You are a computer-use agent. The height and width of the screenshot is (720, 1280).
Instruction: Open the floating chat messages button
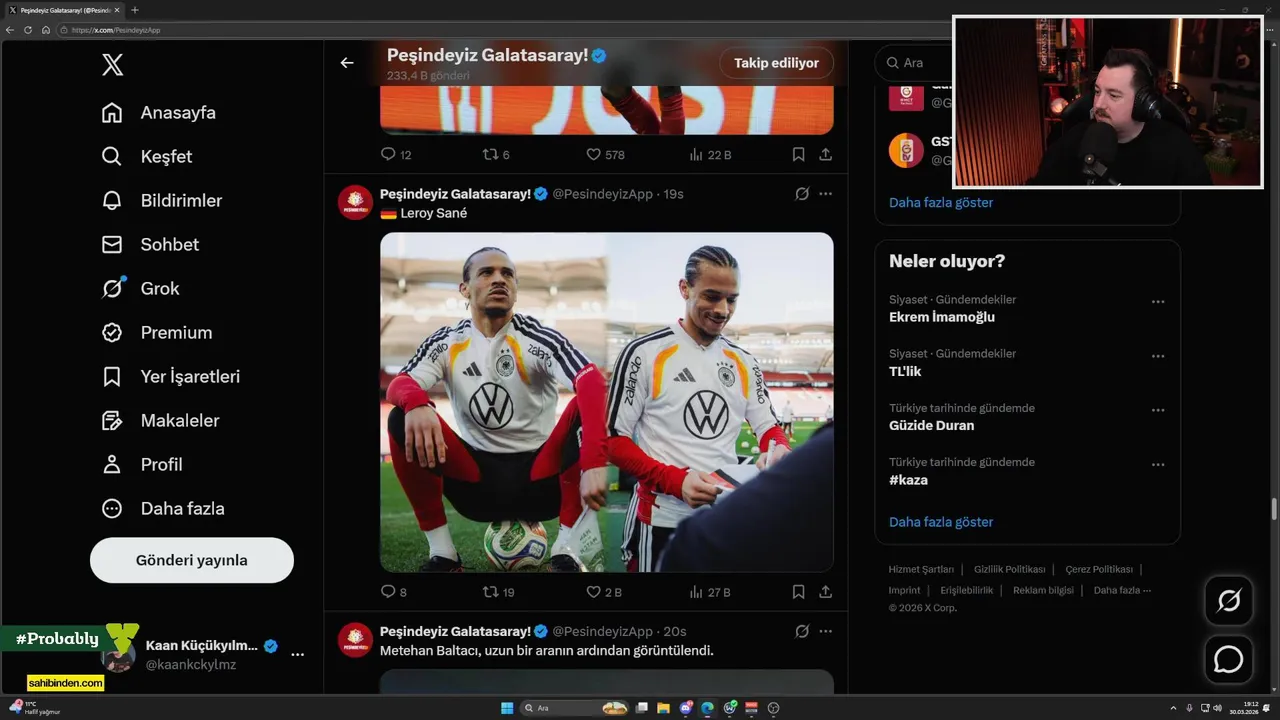click(1228, 660)
